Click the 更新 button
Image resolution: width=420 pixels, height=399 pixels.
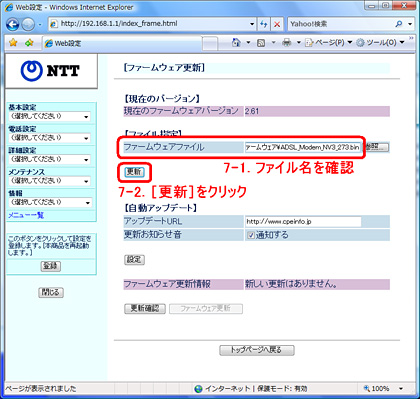coord(134,172)
